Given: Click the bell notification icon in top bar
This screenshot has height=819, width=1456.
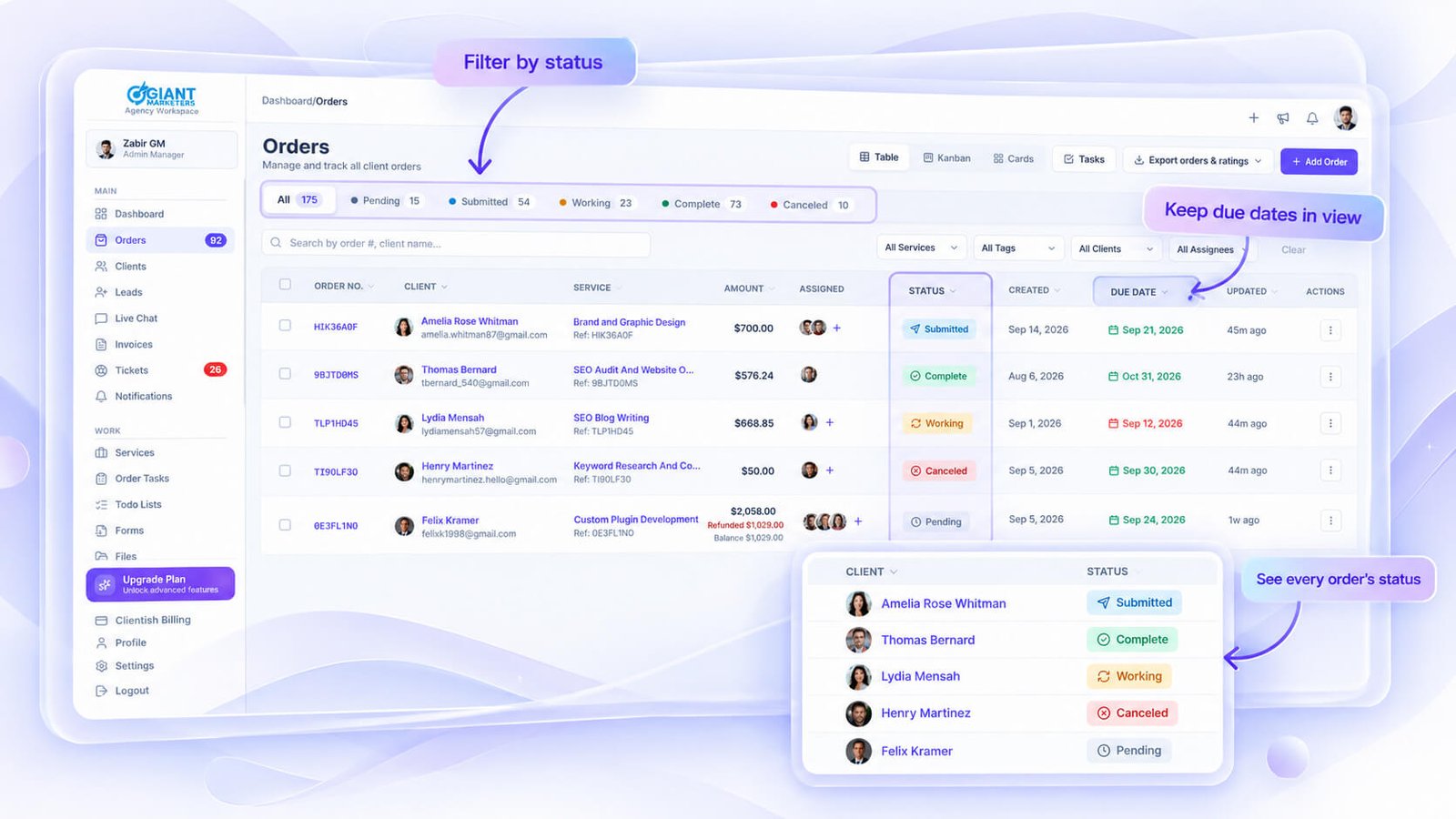Looking at the screenshot, I should [1312, 118].
